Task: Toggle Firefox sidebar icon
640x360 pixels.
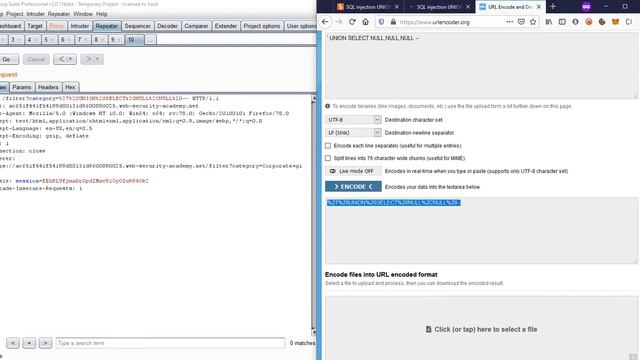Action: pos(562,22)
